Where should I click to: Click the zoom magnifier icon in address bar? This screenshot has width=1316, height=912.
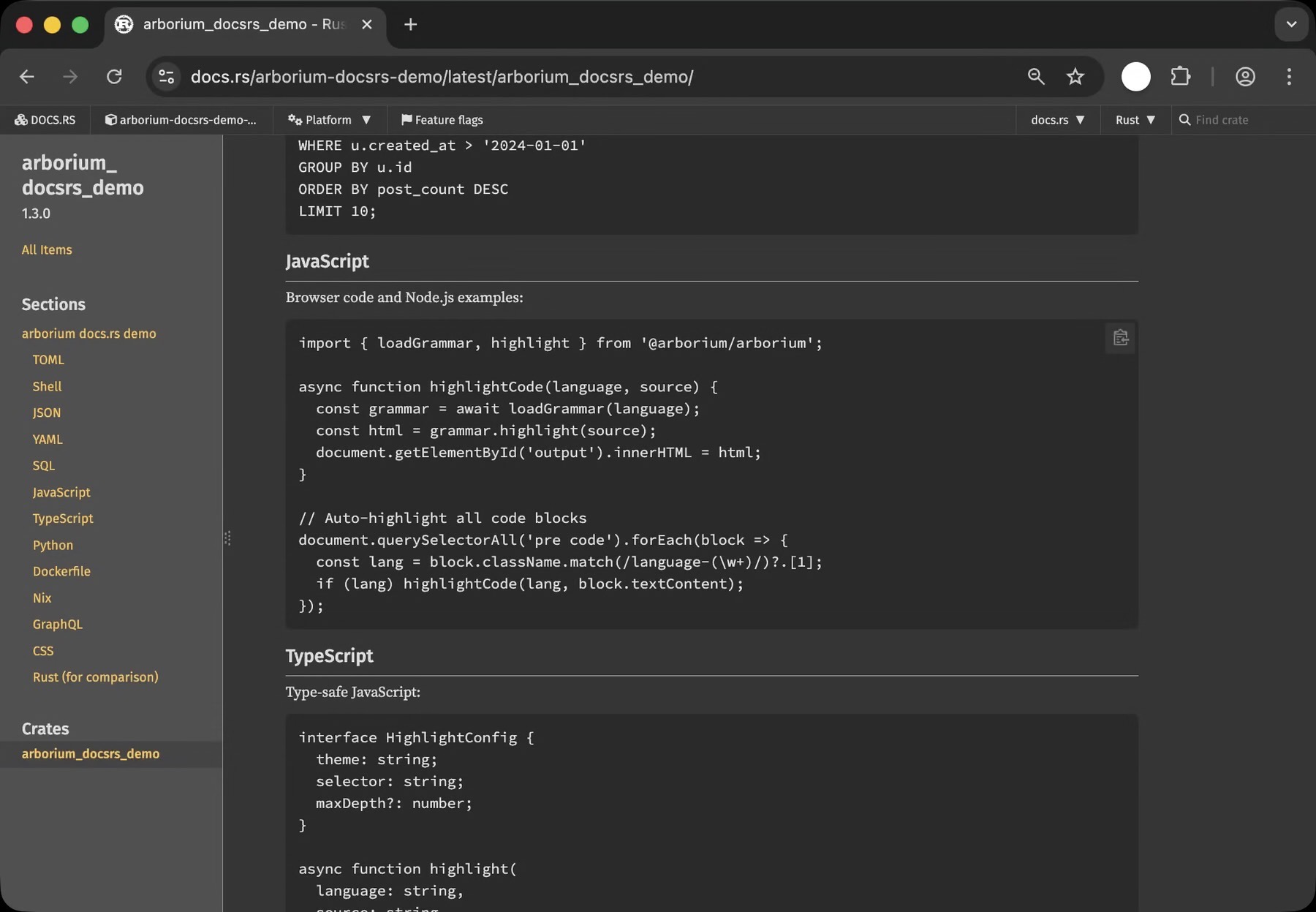tap(1035, 77)
